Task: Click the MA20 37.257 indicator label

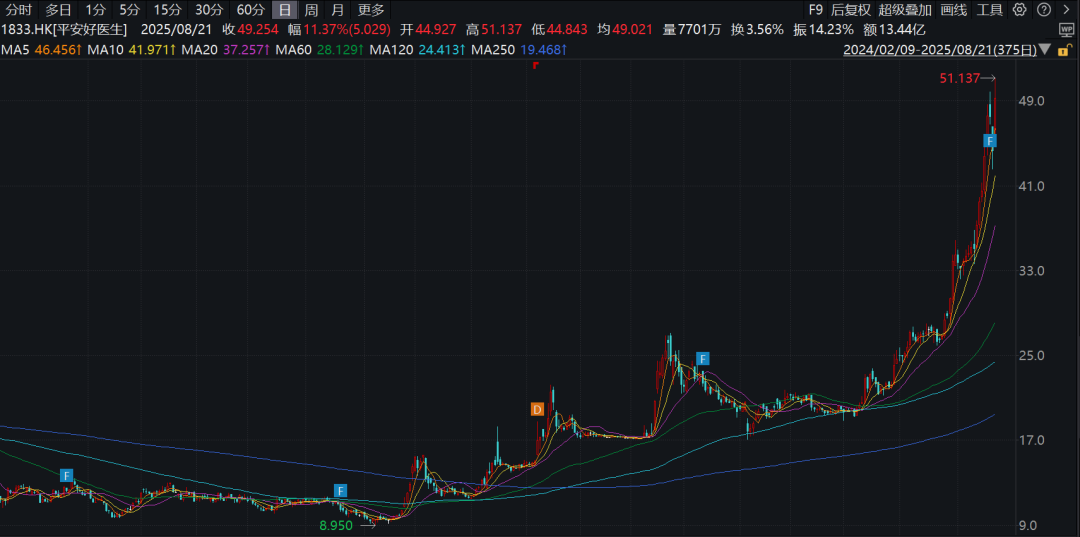Action: pos(226,50)
